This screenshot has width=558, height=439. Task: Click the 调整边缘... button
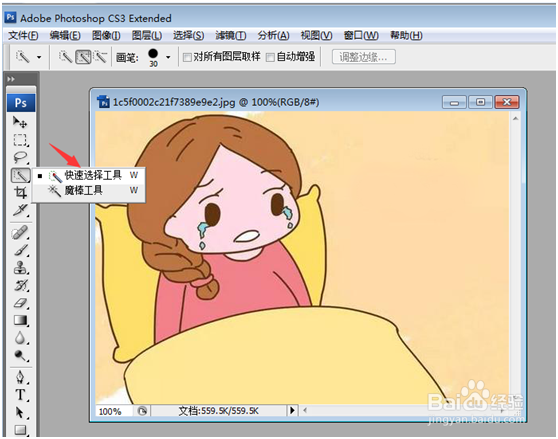(x=363, y=57)
